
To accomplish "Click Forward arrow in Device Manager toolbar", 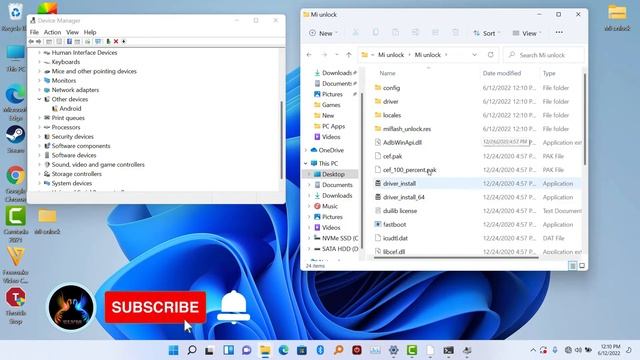I will [38, 42].
